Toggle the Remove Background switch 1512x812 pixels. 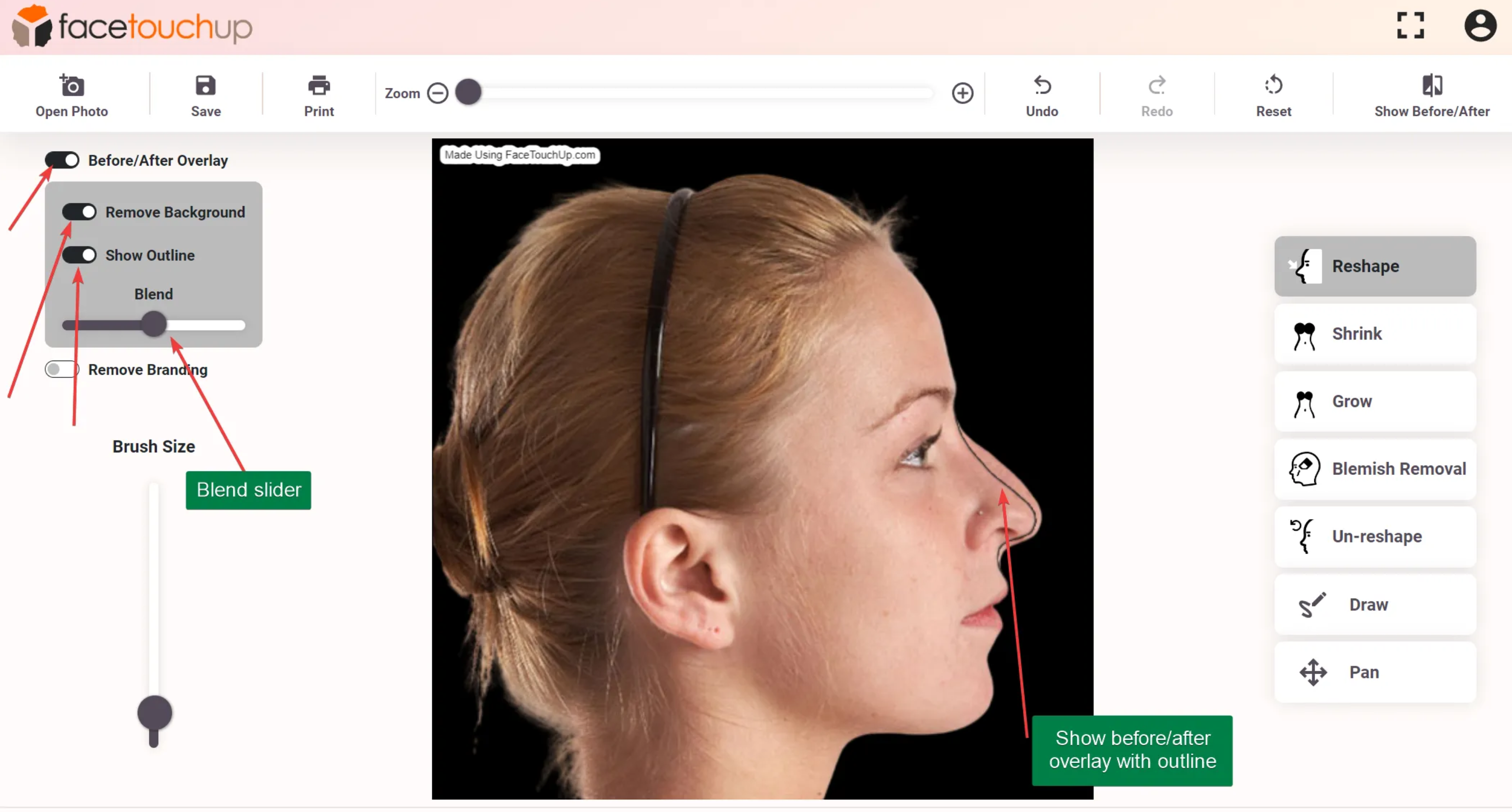tap(79, 211)
